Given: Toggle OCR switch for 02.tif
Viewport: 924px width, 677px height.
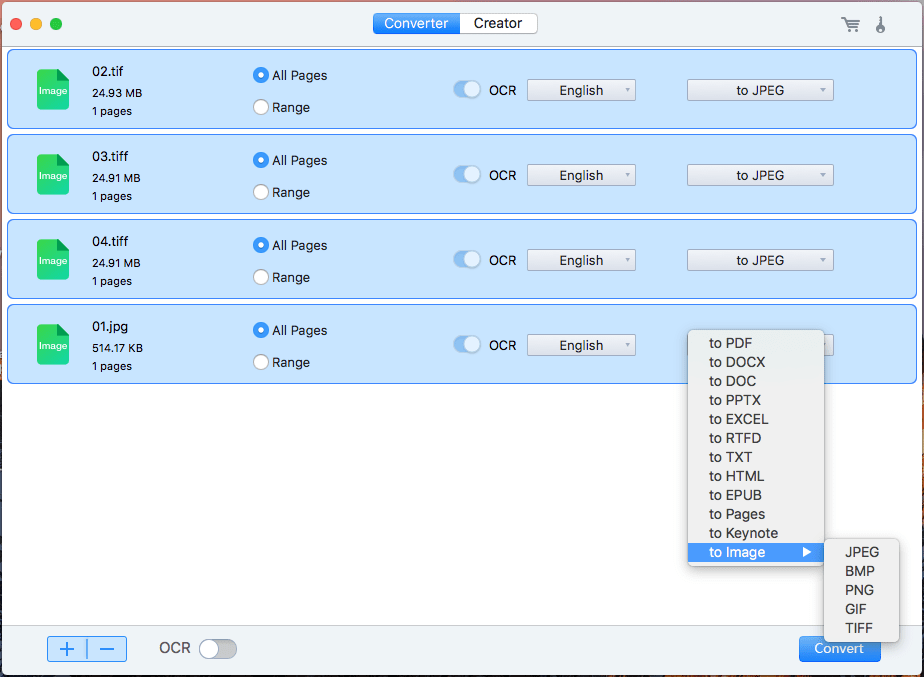Looking at the screenshot, I should (x=467, y=90).
